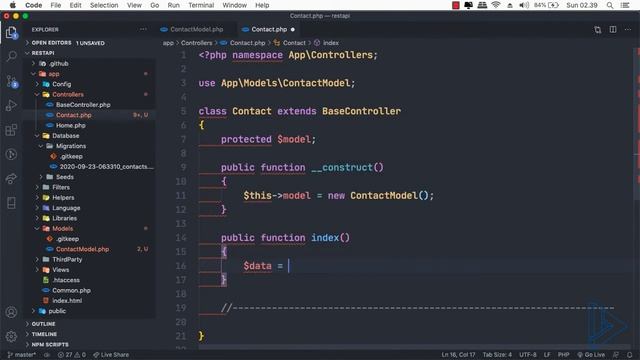640x360 pixels.
Task: Split the editor to the right
Action: 613,29
